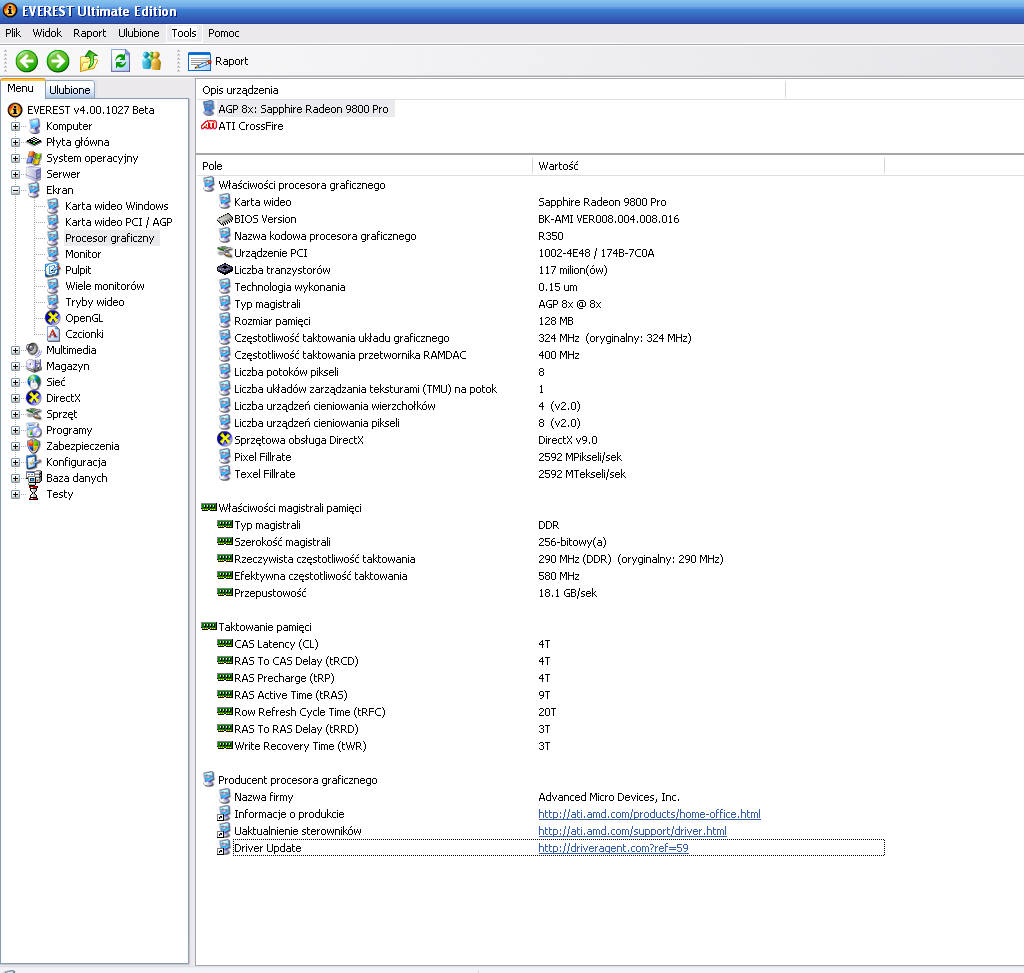
Task: Select the Liczba tranzystorów row
Action: (x=551, y=270)
